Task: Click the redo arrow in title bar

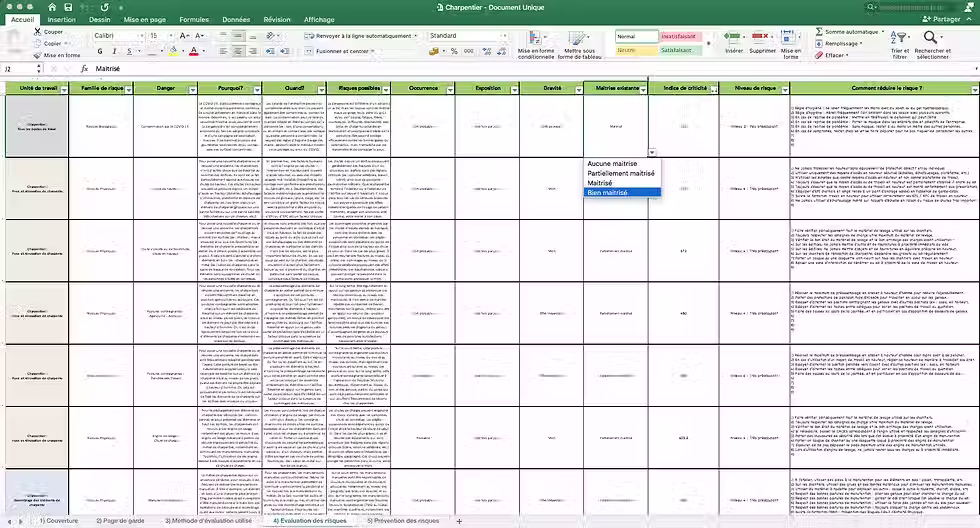Action: tap(104, 7)
